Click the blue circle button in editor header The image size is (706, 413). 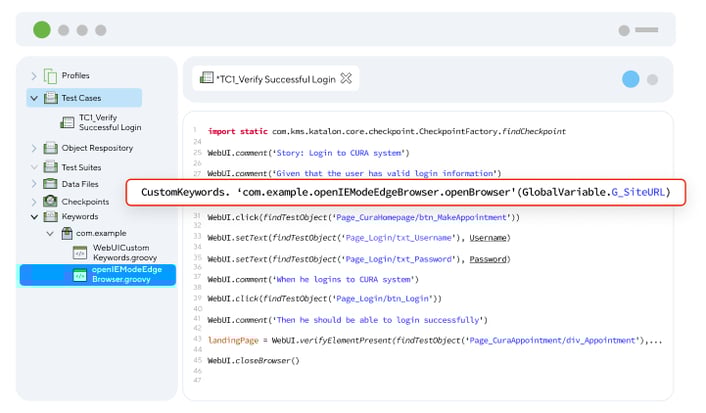pyautogui.click(x=630, y=79)
